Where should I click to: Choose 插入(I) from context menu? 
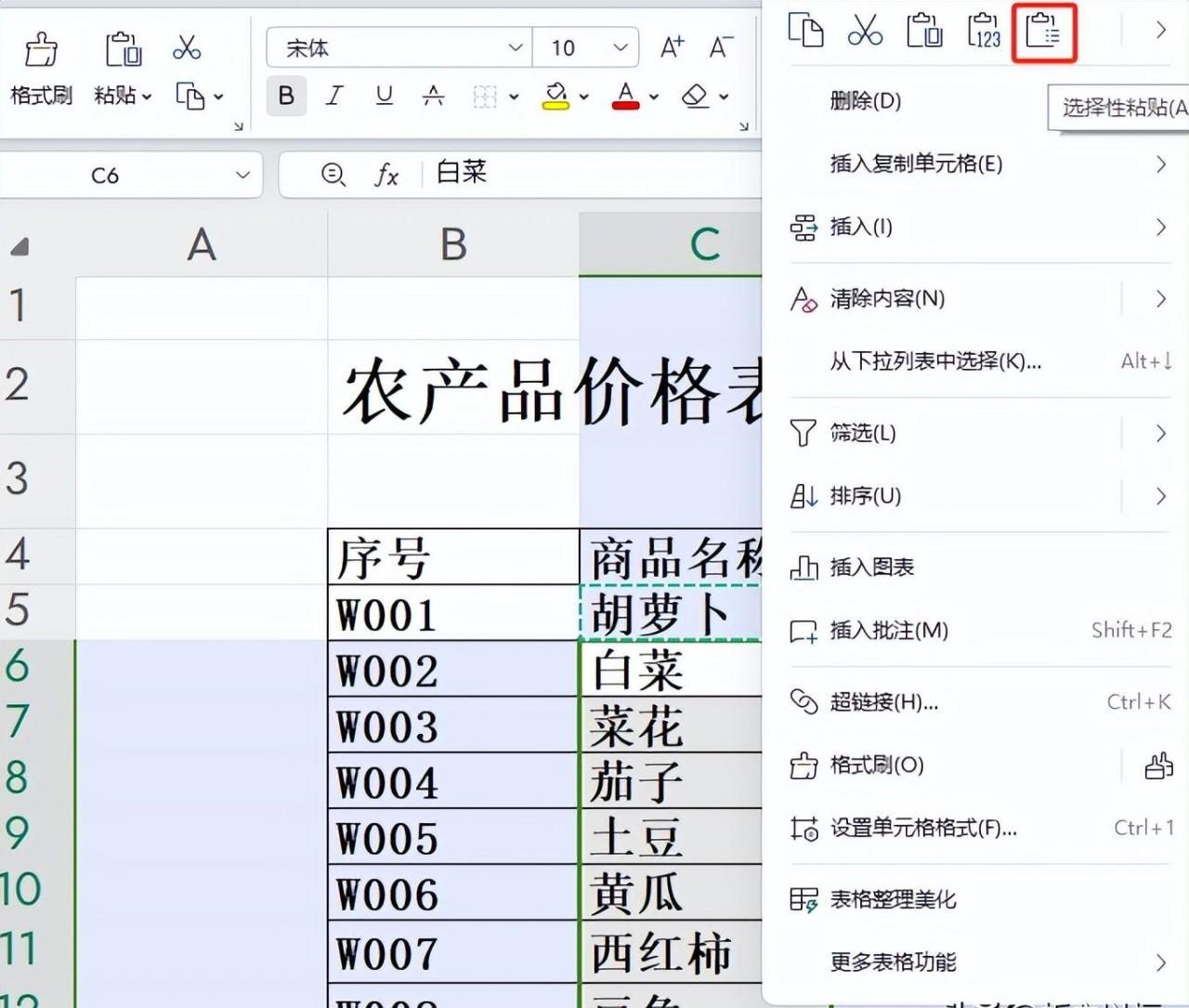click(980, 228)
